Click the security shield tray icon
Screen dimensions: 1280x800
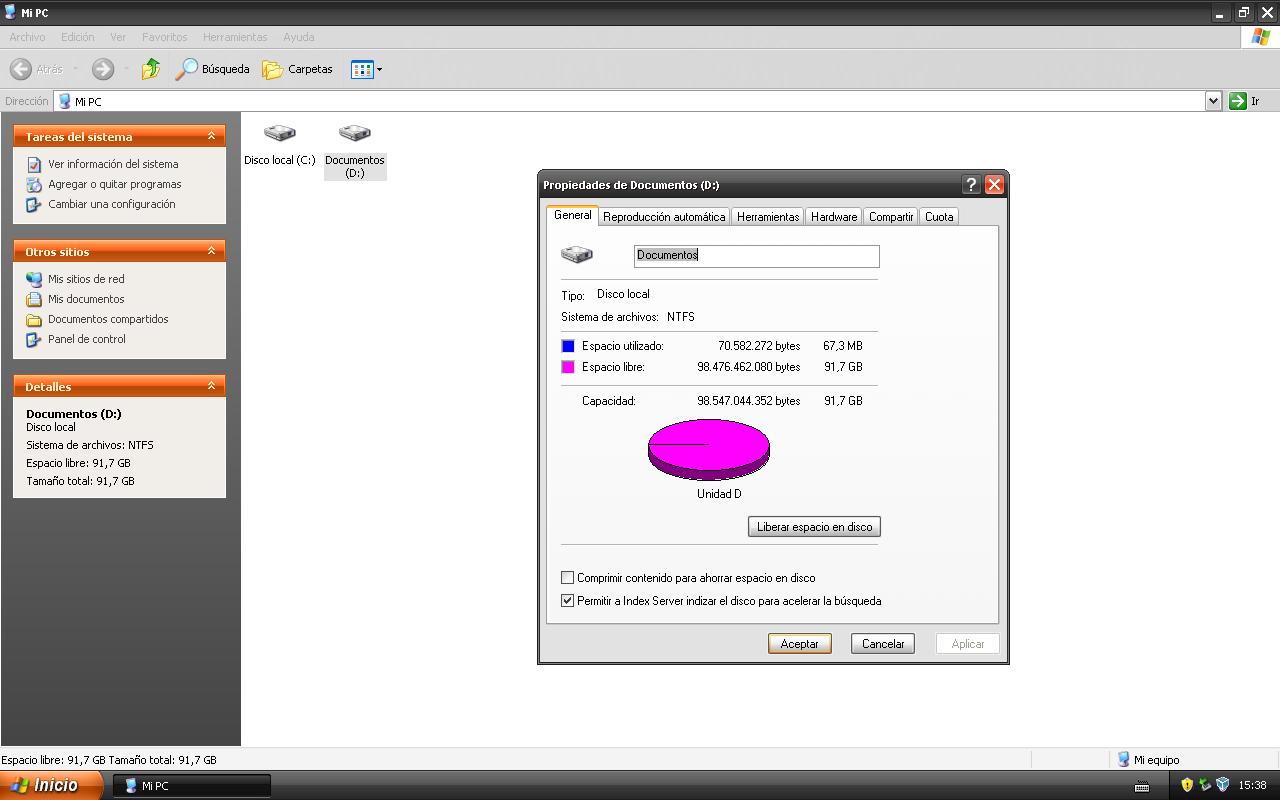1187,785
